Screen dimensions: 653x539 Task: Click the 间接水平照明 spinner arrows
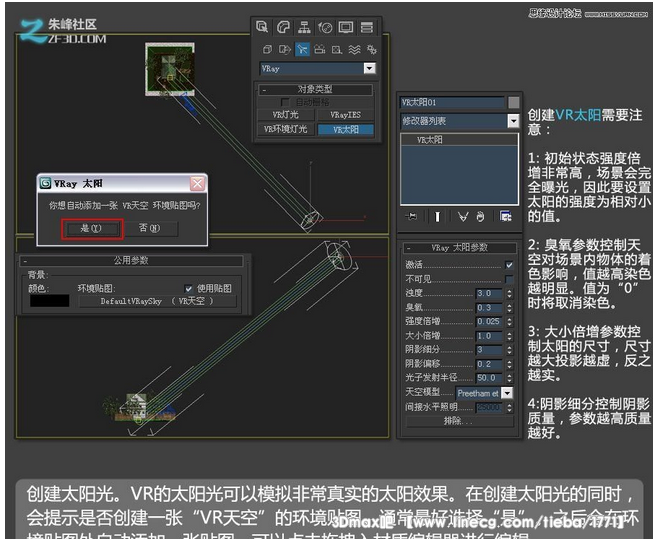point(509,407)
